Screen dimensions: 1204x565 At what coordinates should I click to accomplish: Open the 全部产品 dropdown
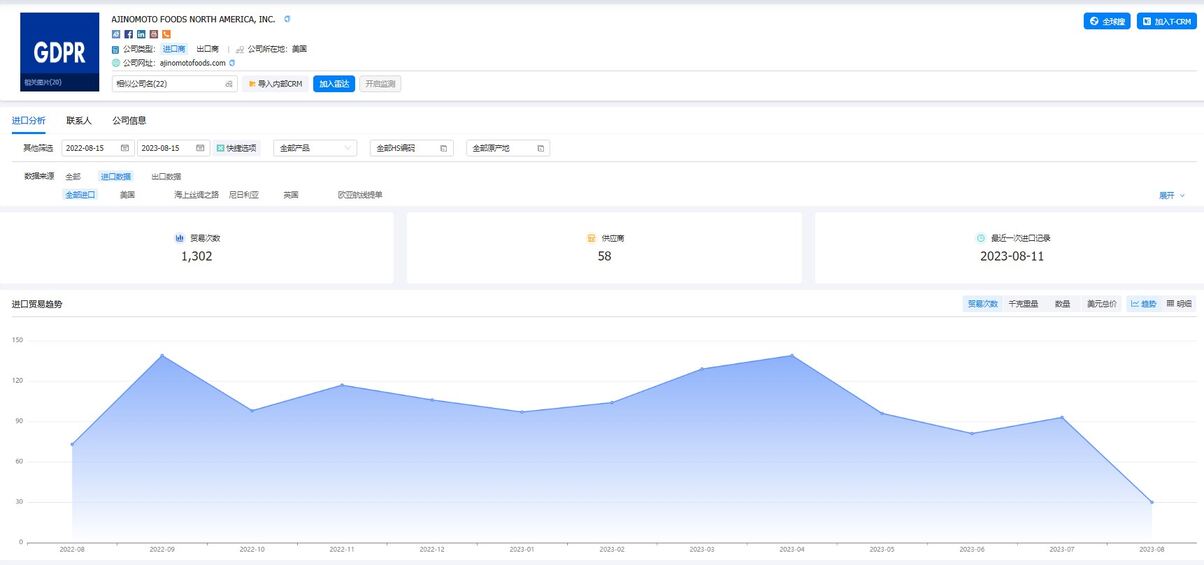point(315,148)
